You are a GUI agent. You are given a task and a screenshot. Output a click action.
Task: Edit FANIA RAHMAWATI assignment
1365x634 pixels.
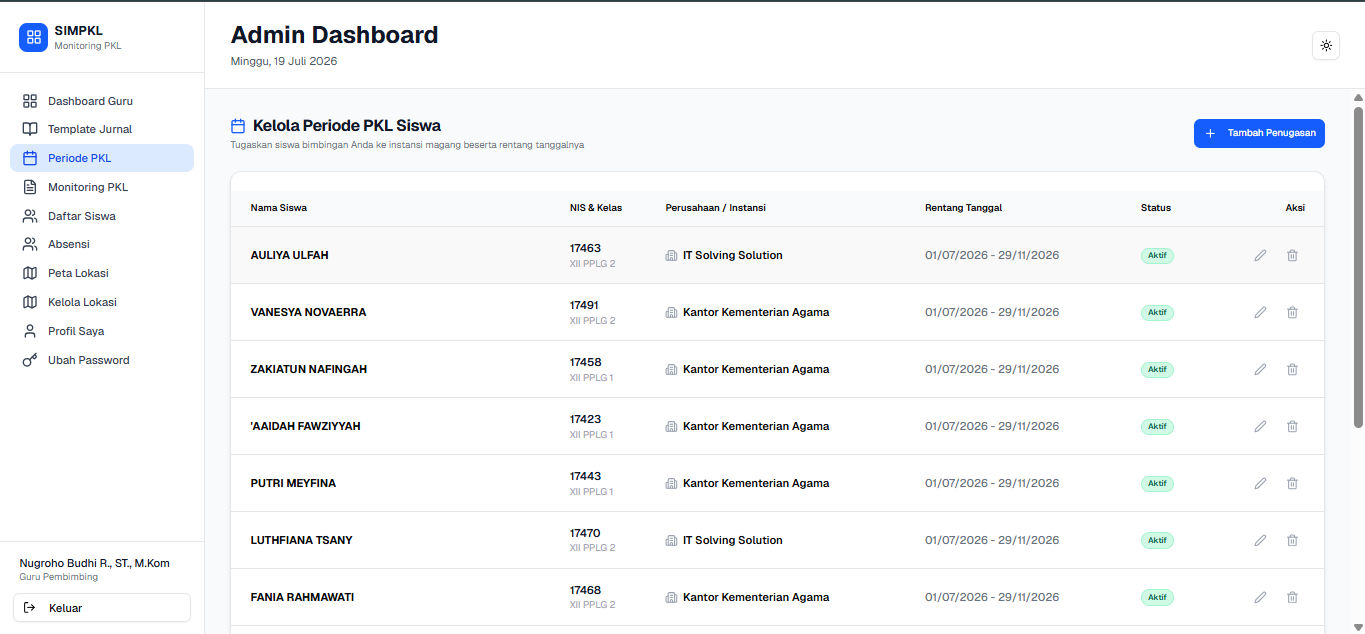click(x=1260, y=597)
